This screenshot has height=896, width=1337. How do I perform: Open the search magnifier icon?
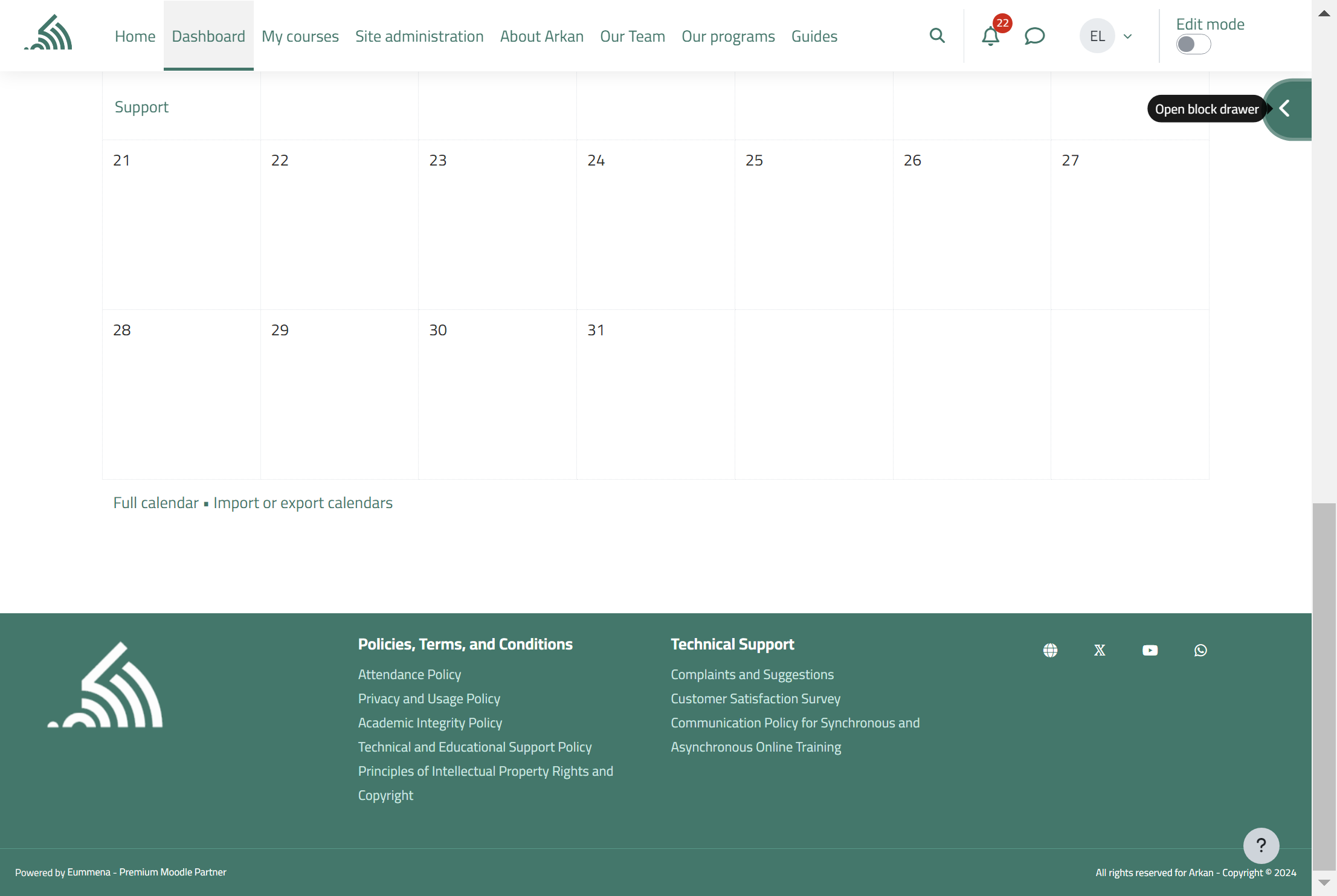click(937, 36)
